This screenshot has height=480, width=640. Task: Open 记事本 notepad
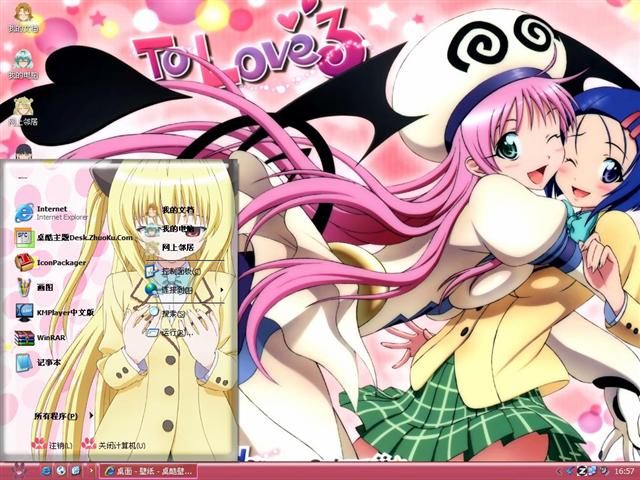tap(38, 362)
